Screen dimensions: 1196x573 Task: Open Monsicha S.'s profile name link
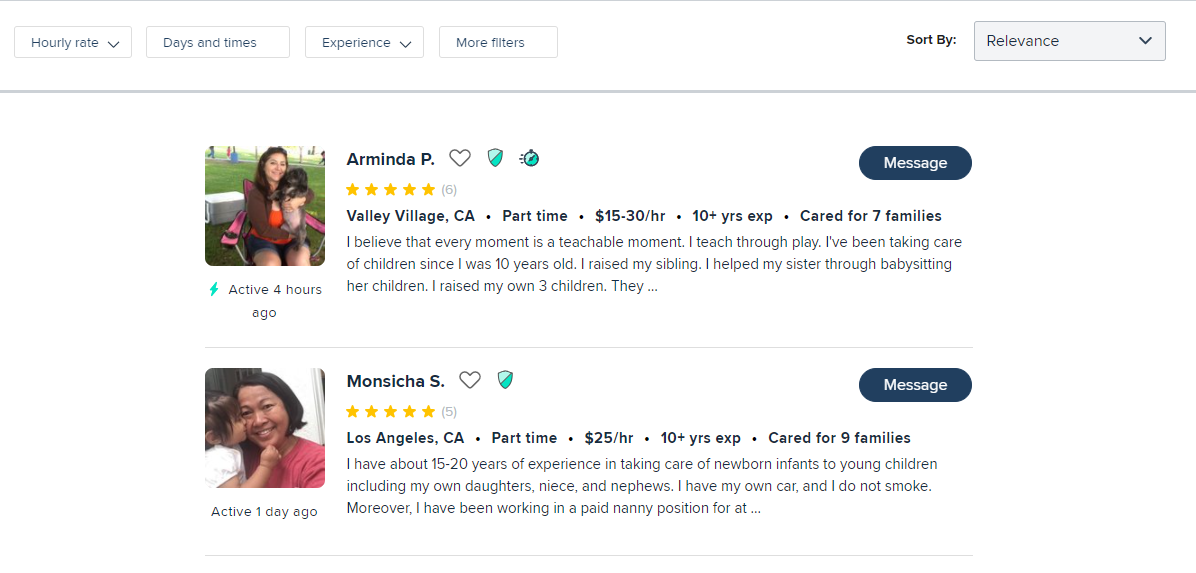395,381
